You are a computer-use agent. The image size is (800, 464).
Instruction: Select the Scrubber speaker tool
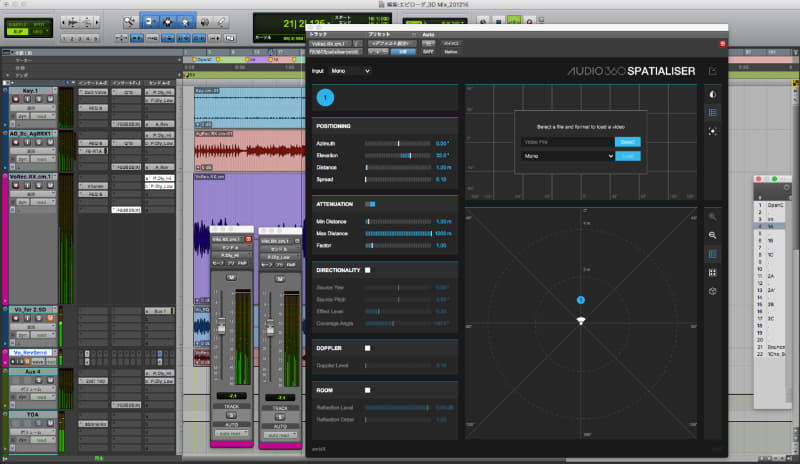pos(205,21)
